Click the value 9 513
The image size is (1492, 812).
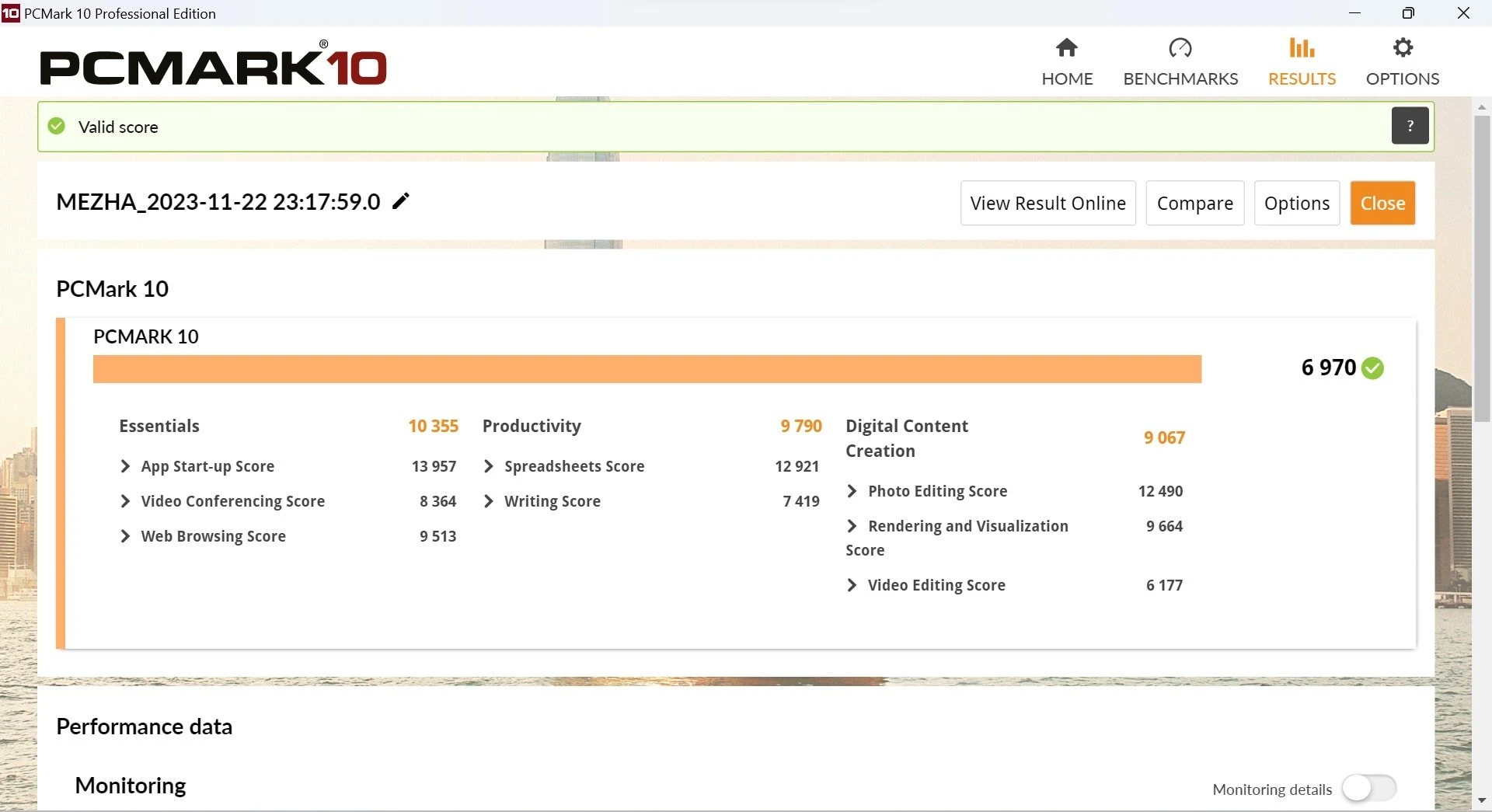point(437,536)
